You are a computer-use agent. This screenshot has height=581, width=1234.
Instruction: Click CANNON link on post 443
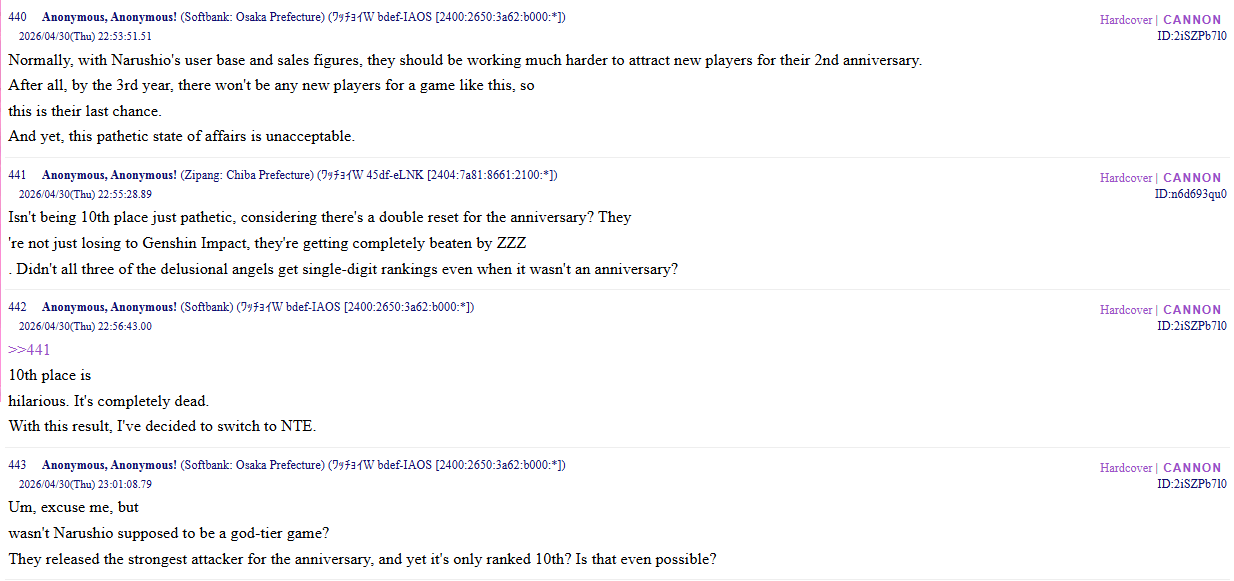coord(1192,468)
